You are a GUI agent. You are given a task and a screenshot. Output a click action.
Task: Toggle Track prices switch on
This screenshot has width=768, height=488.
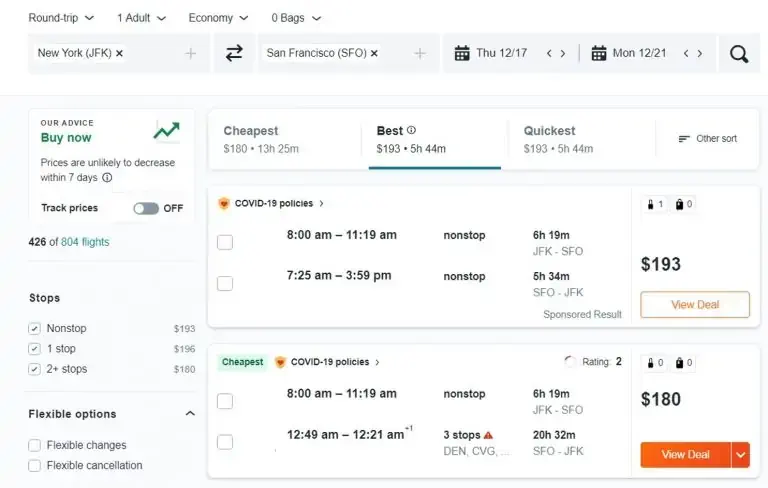click(x=146, y=208)
